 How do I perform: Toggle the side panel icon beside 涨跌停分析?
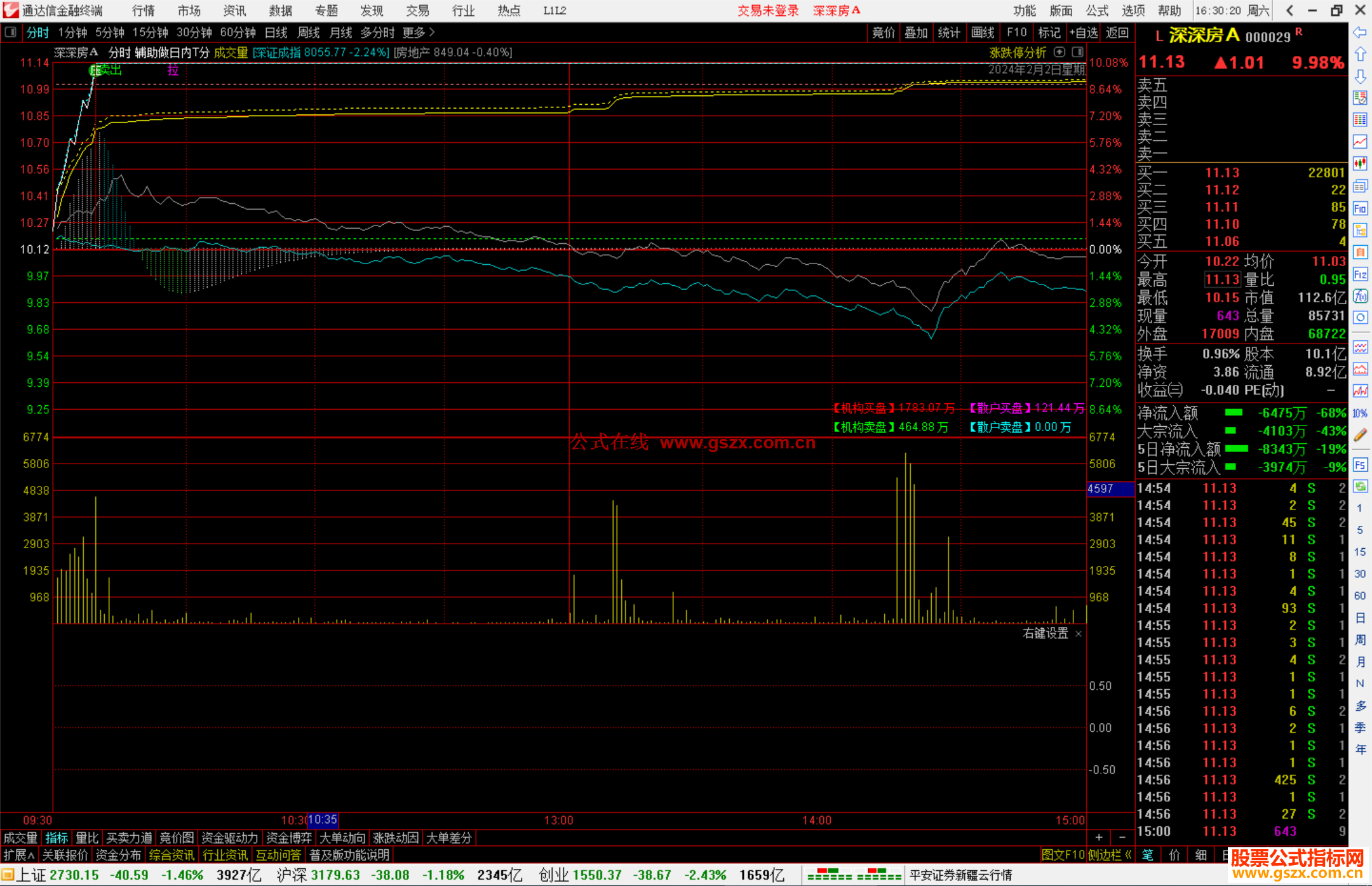(1078, 52)
